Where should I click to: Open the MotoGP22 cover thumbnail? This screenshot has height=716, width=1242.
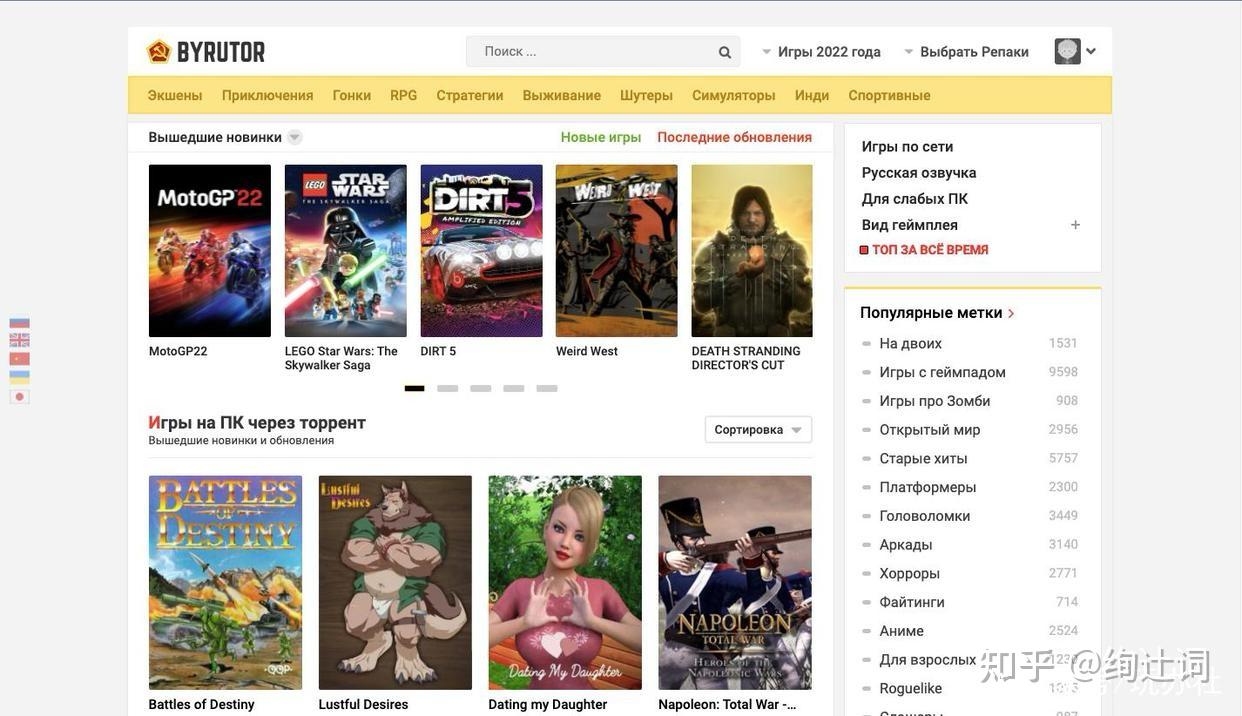(x=210, y=251)
